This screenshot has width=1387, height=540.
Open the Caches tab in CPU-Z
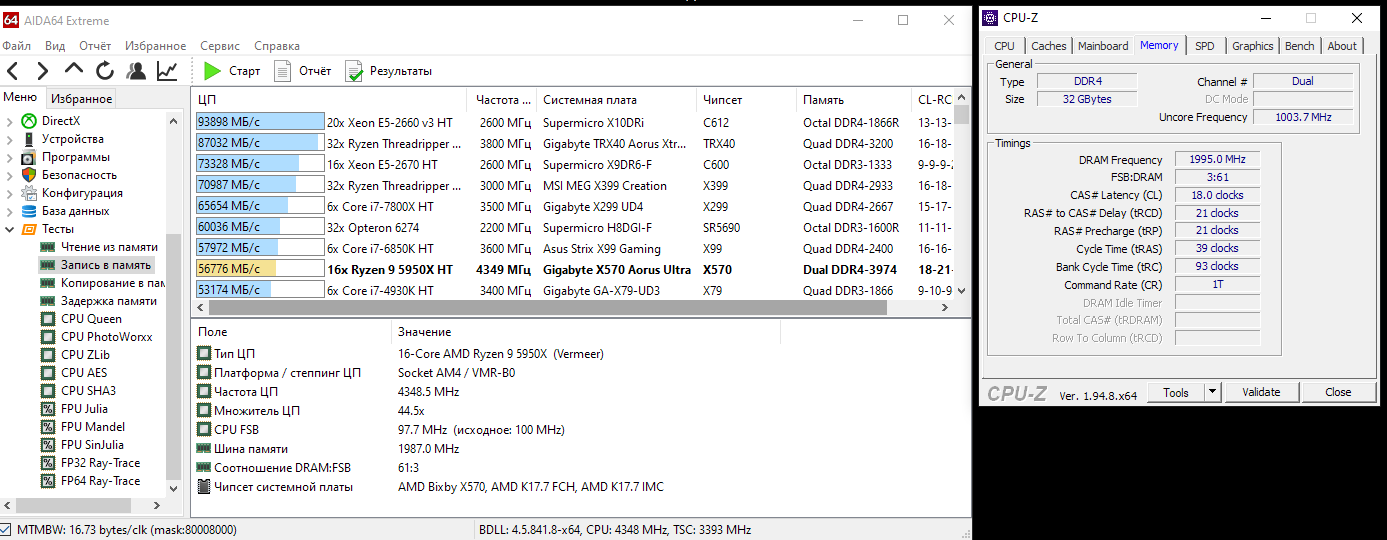click(x=1049, y=46)
